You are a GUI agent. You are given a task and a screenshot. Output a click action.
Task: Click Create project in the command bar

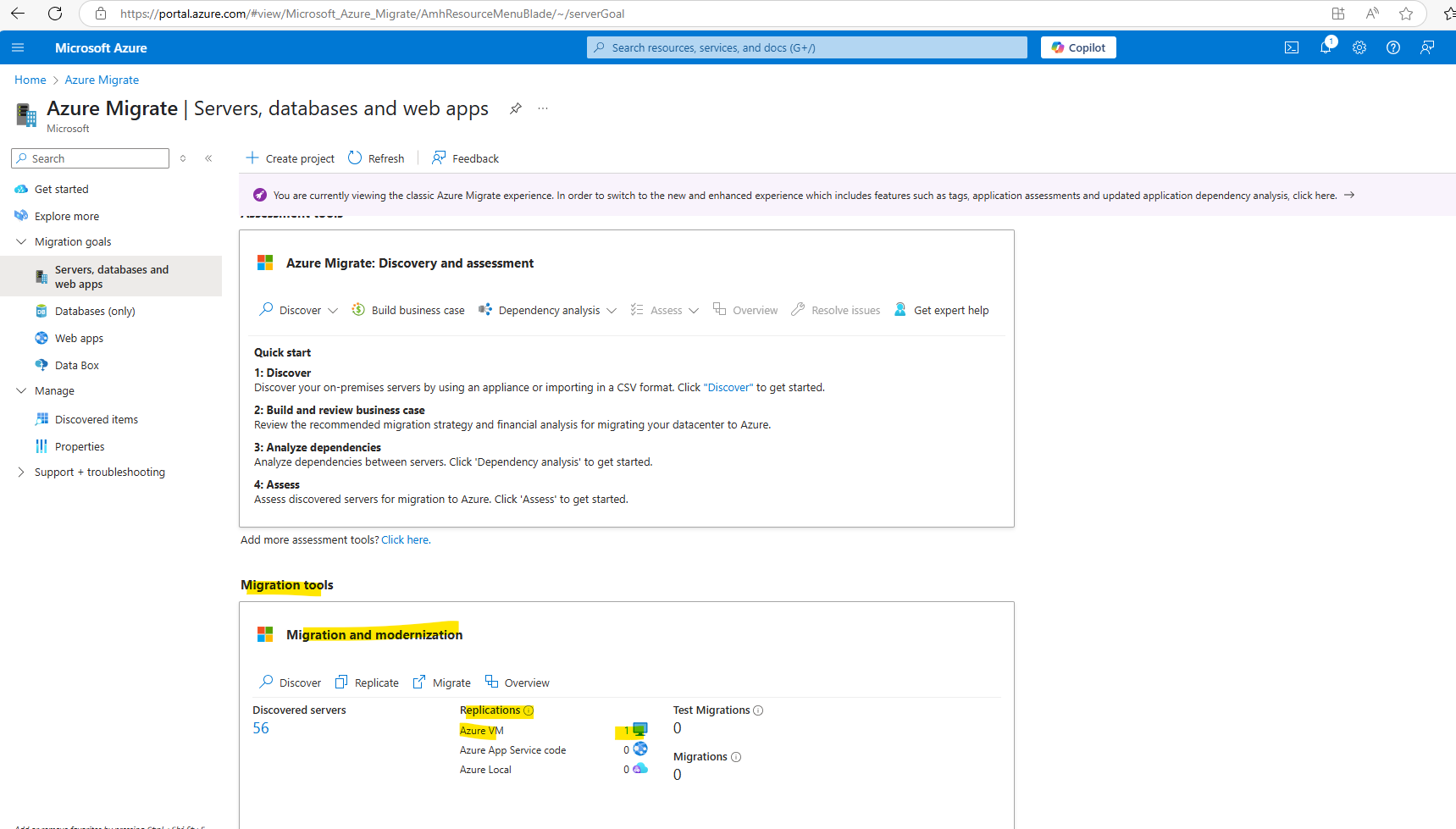[x=290, y=158]
